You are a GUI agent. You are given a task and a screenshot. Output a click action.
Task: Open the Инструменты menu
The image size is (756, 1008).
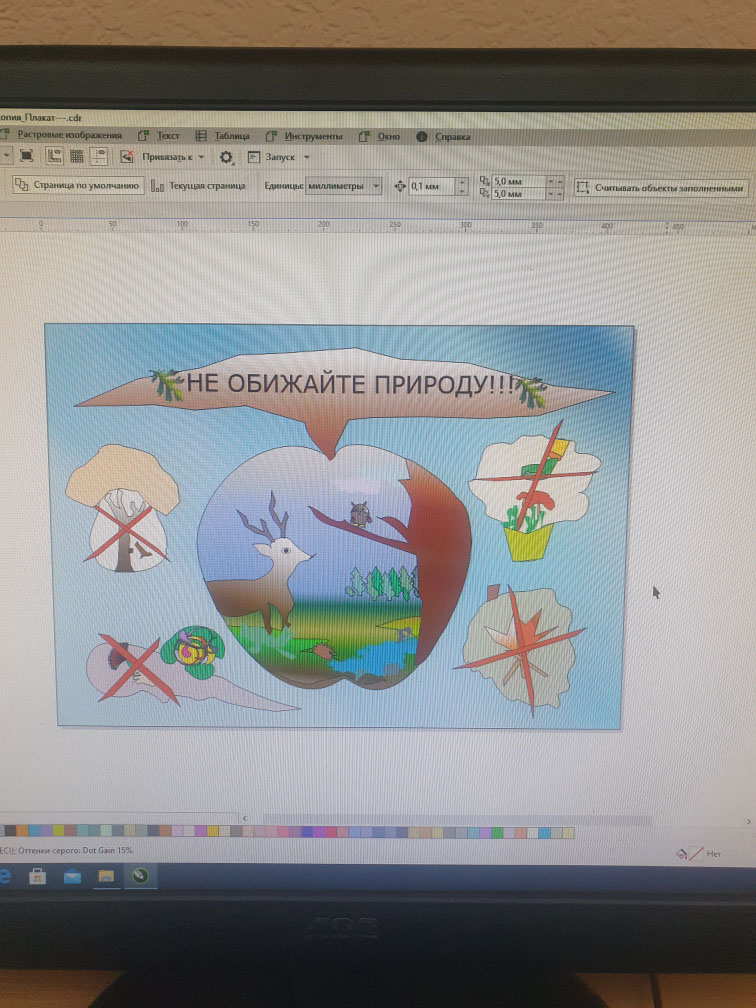[x=312, y=136]
